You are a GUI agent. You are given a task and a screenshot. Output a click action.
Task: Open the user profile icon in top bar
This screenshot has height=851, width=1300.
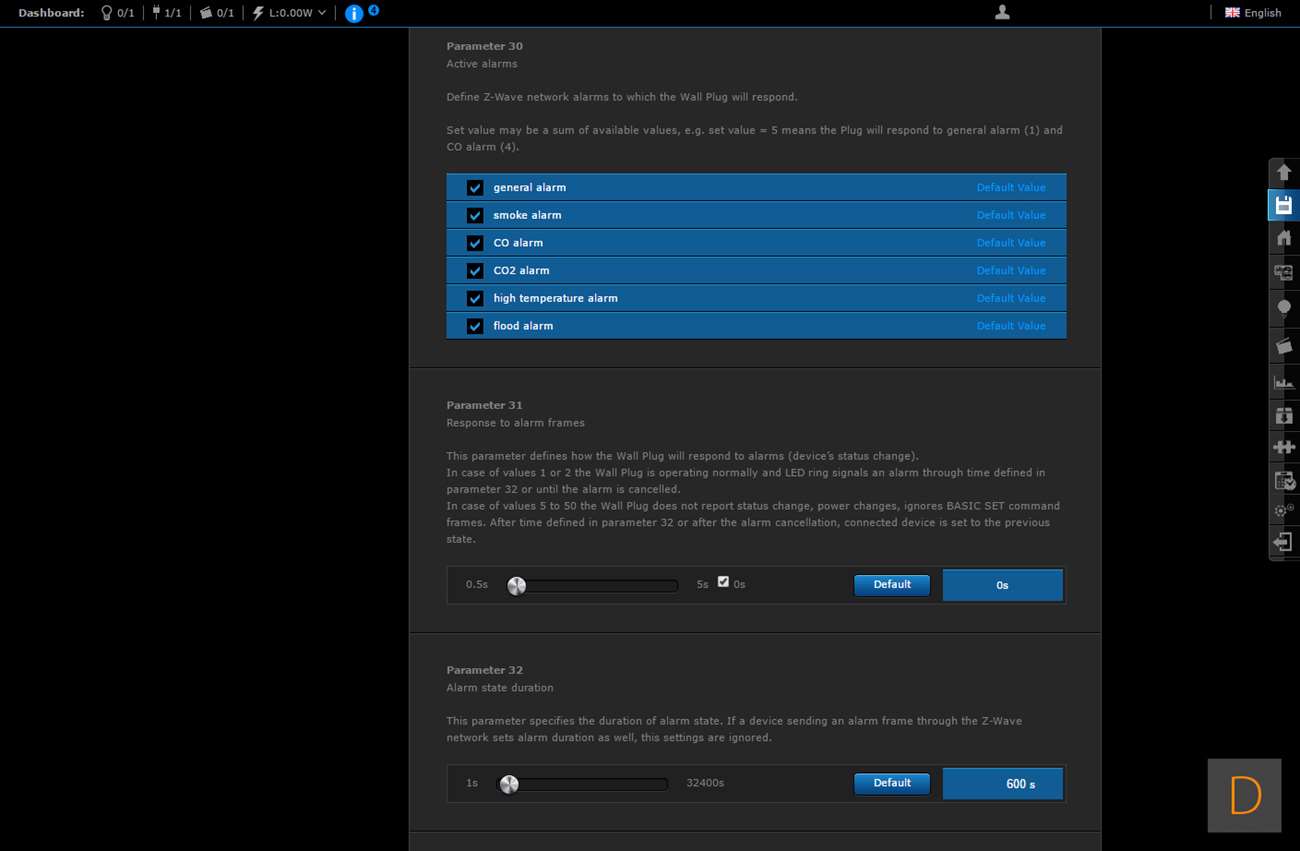pos(1002,13)
